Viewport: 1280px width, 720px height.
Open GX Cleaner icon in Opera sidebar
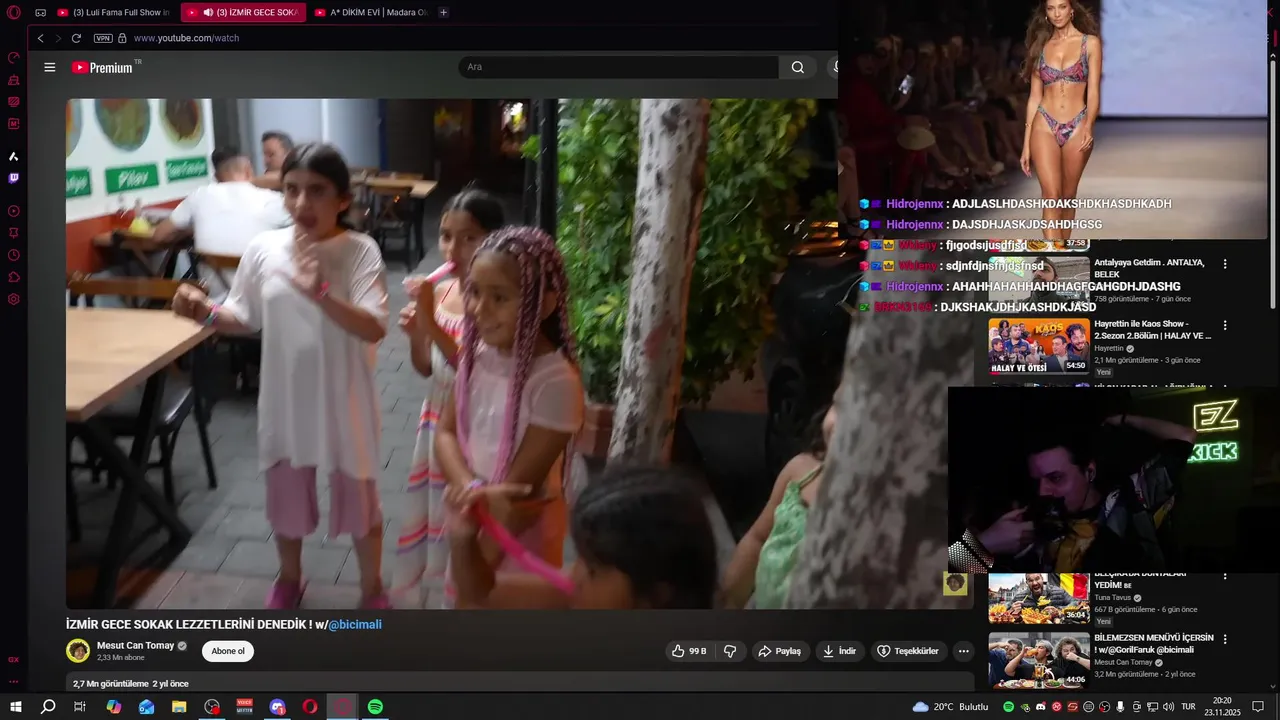click(14, 80)
